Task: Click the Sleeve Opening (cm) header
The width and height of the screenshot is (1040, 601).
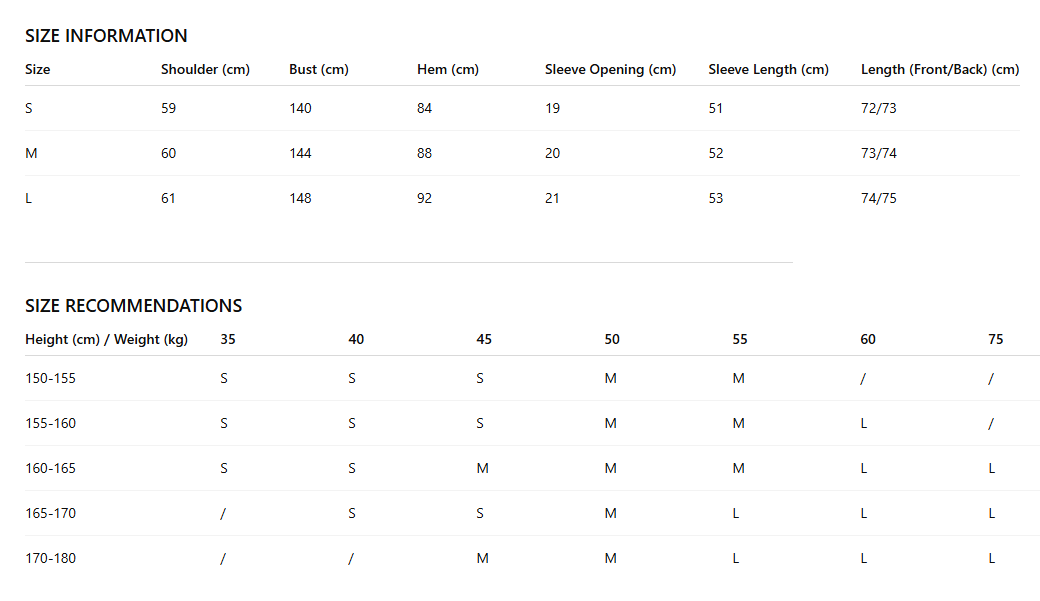Action: [x=610, y=70]
